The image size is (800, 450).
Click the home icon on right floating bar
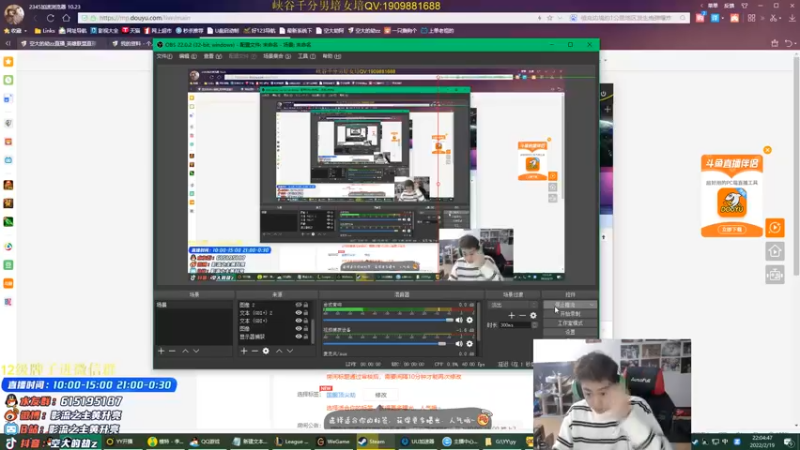pos(774,251)
